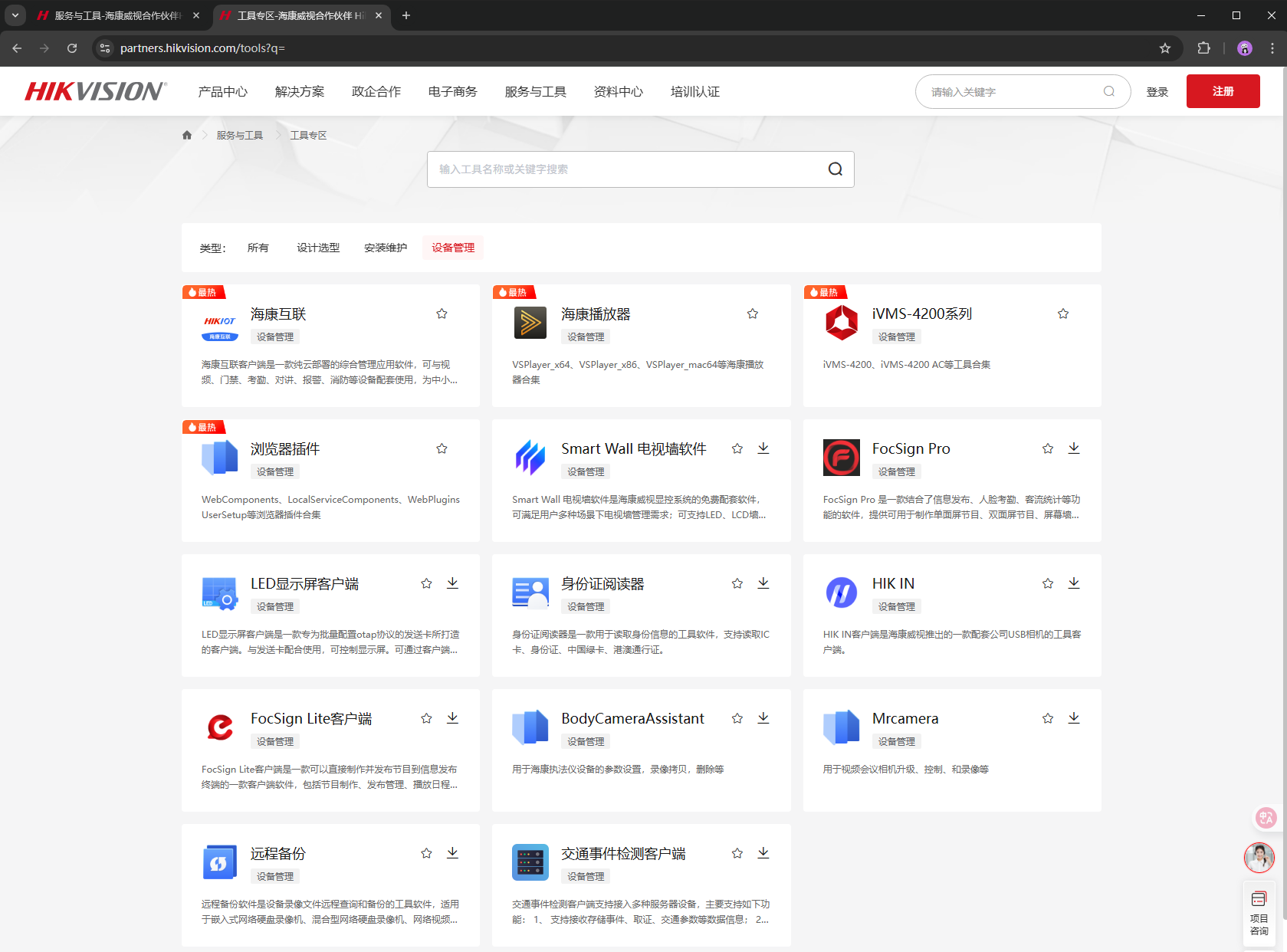Click the 登录 link
This screenshot has height=952, width=1287.
(1157, 92)
